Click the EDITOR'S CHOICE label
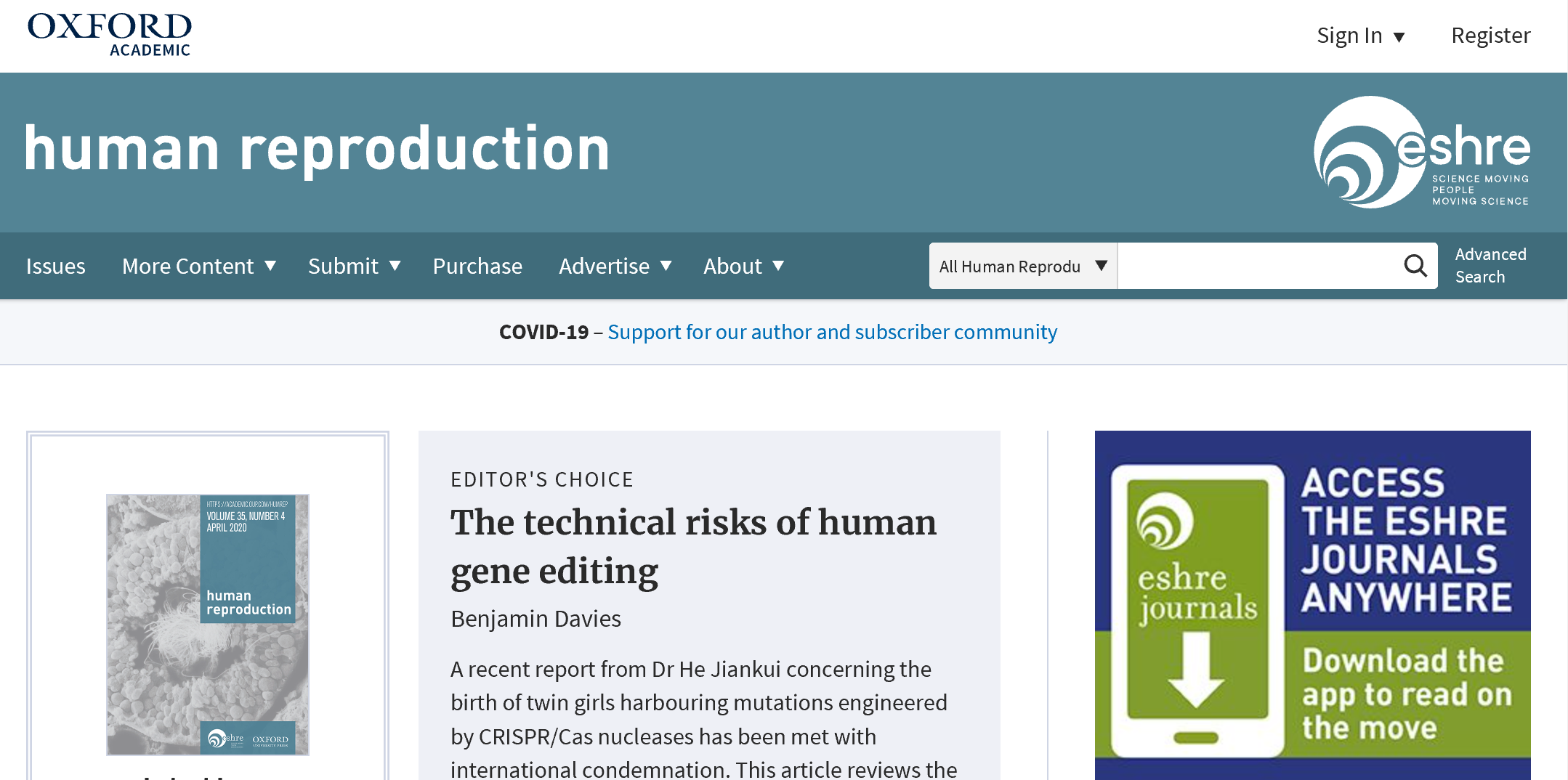 click(x=542, y=479)
